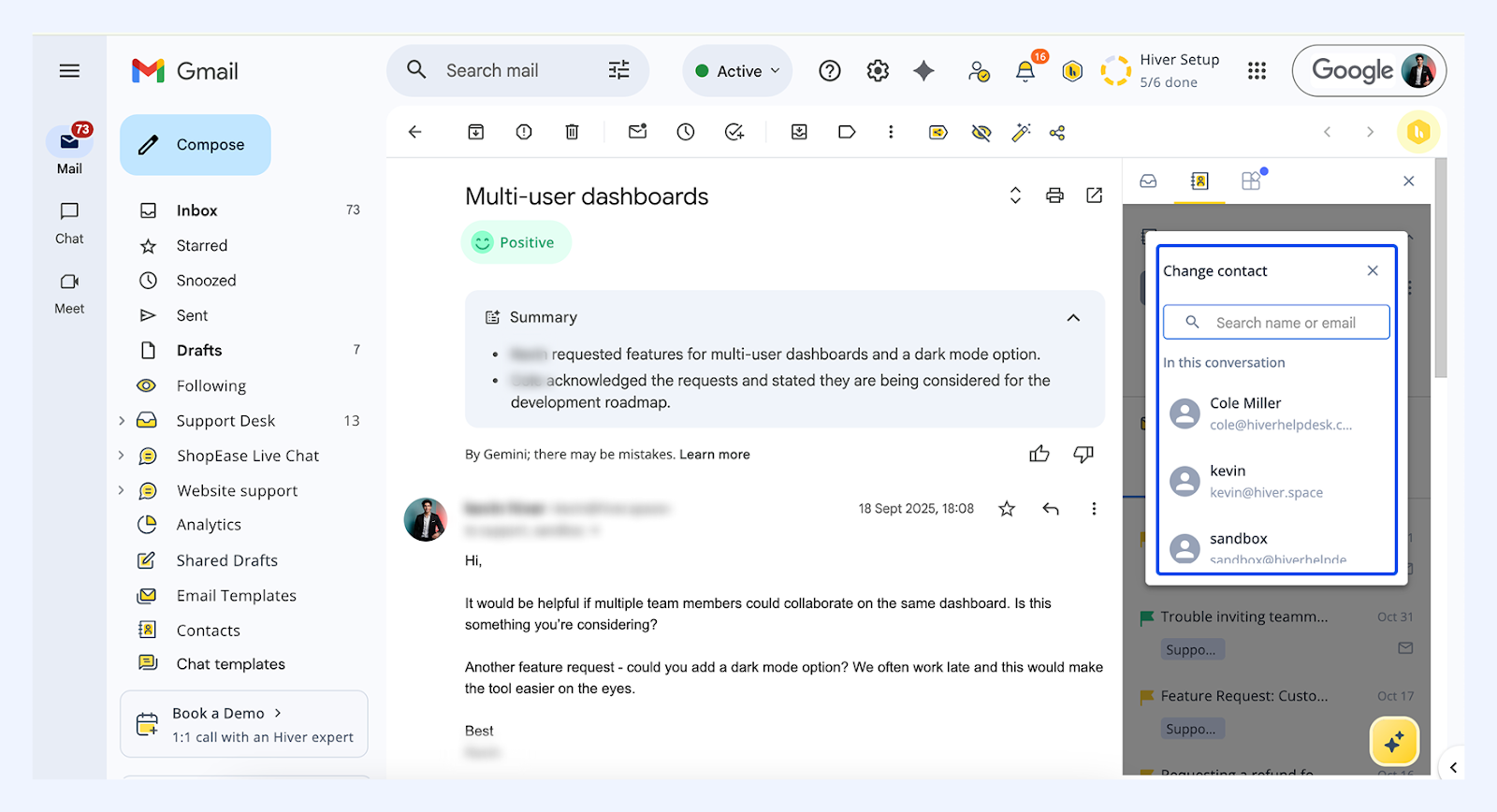The image size is (1497, 812).
Task: Click the Search mail field
Action: pyautogui.click(x=516, y=71)
